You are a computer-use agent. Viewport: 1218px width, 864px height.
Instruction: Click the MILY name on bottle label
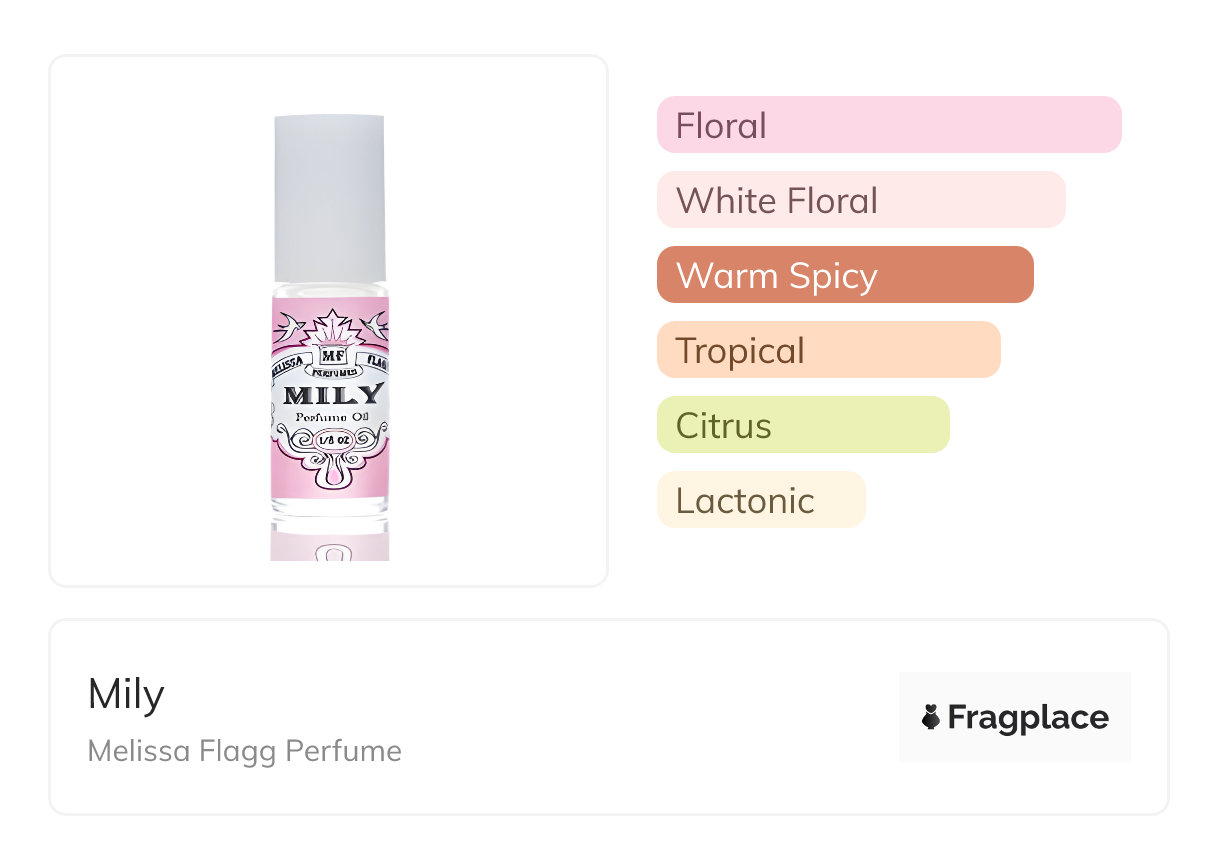[331, 393]
